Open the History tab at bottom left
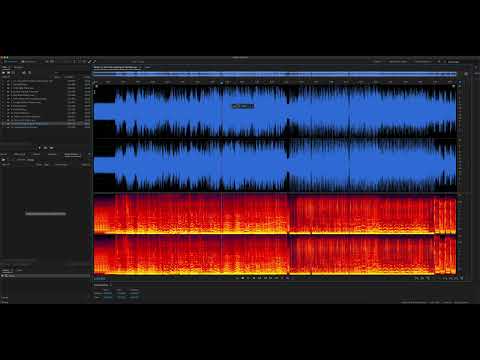The image size is (480, 360). point(6,270)
